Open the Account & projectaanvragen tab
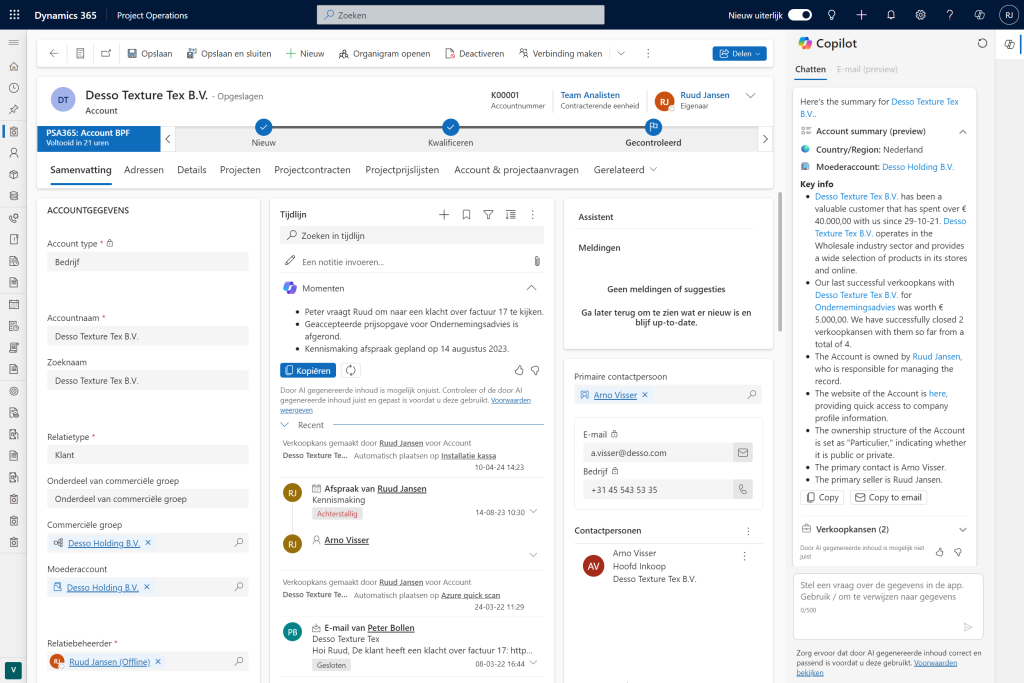The image size is (1024, 683). click(x=516, y=170)
